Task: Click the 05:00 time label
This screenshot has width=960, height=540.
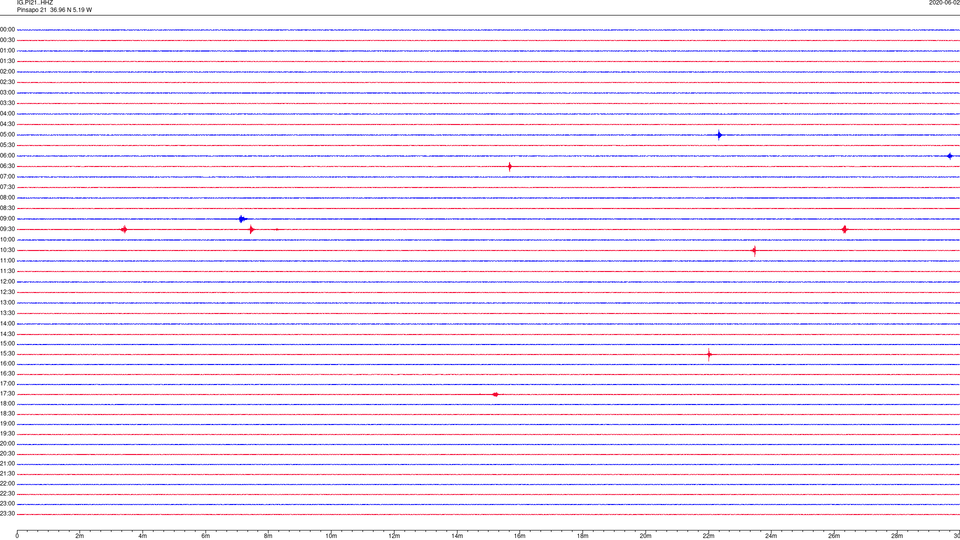Action: tap(7, 135)
